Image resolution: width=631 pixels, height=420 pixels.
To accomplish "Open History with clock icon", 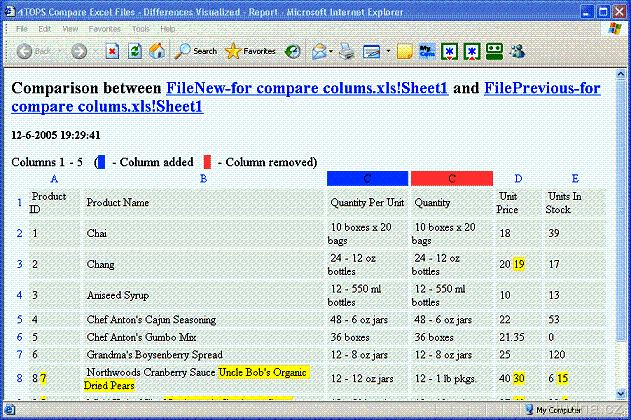I will pos(293,51).
